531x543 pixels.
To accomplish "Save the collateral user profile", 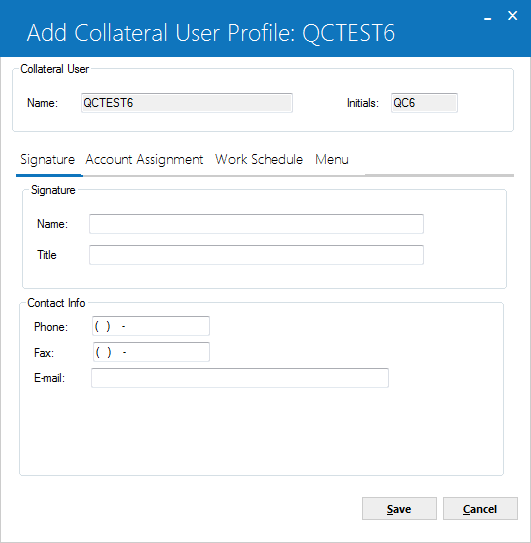I will click(399, 509).
